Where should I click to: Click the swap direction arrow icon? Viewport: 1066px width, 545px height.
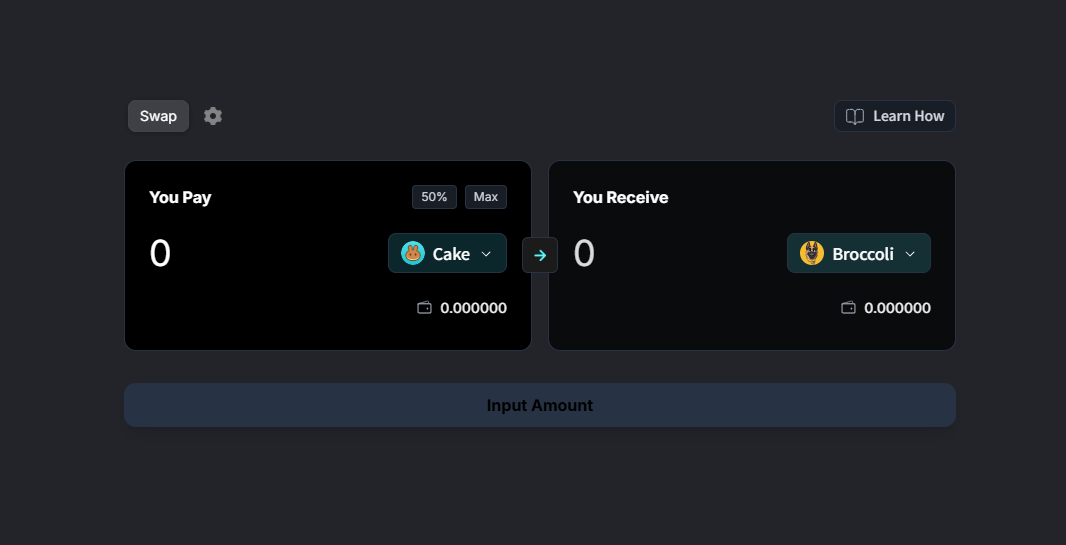[x=540, y=255]
